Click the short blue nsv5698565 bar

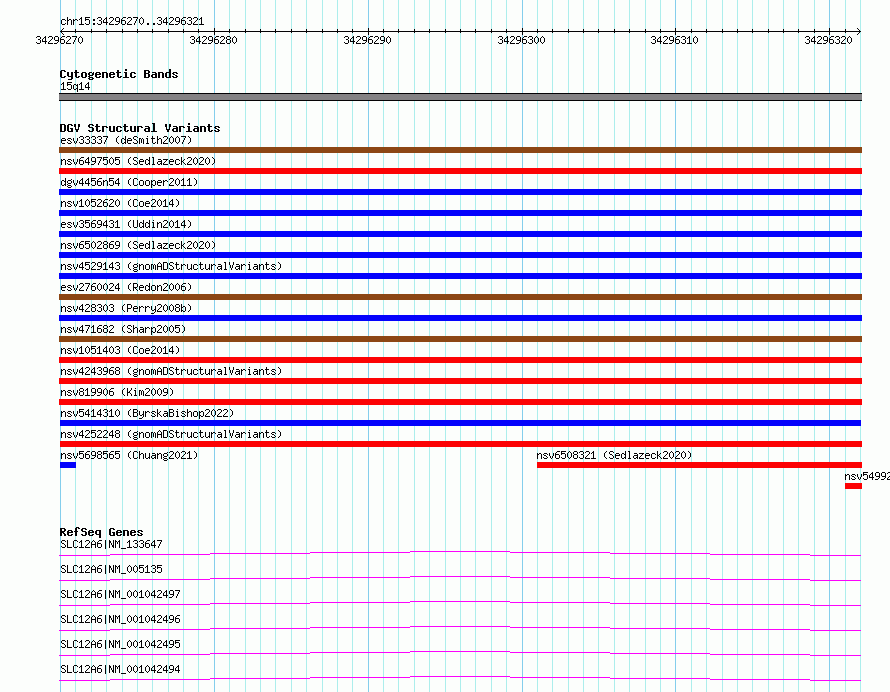(x=68, y=465)
